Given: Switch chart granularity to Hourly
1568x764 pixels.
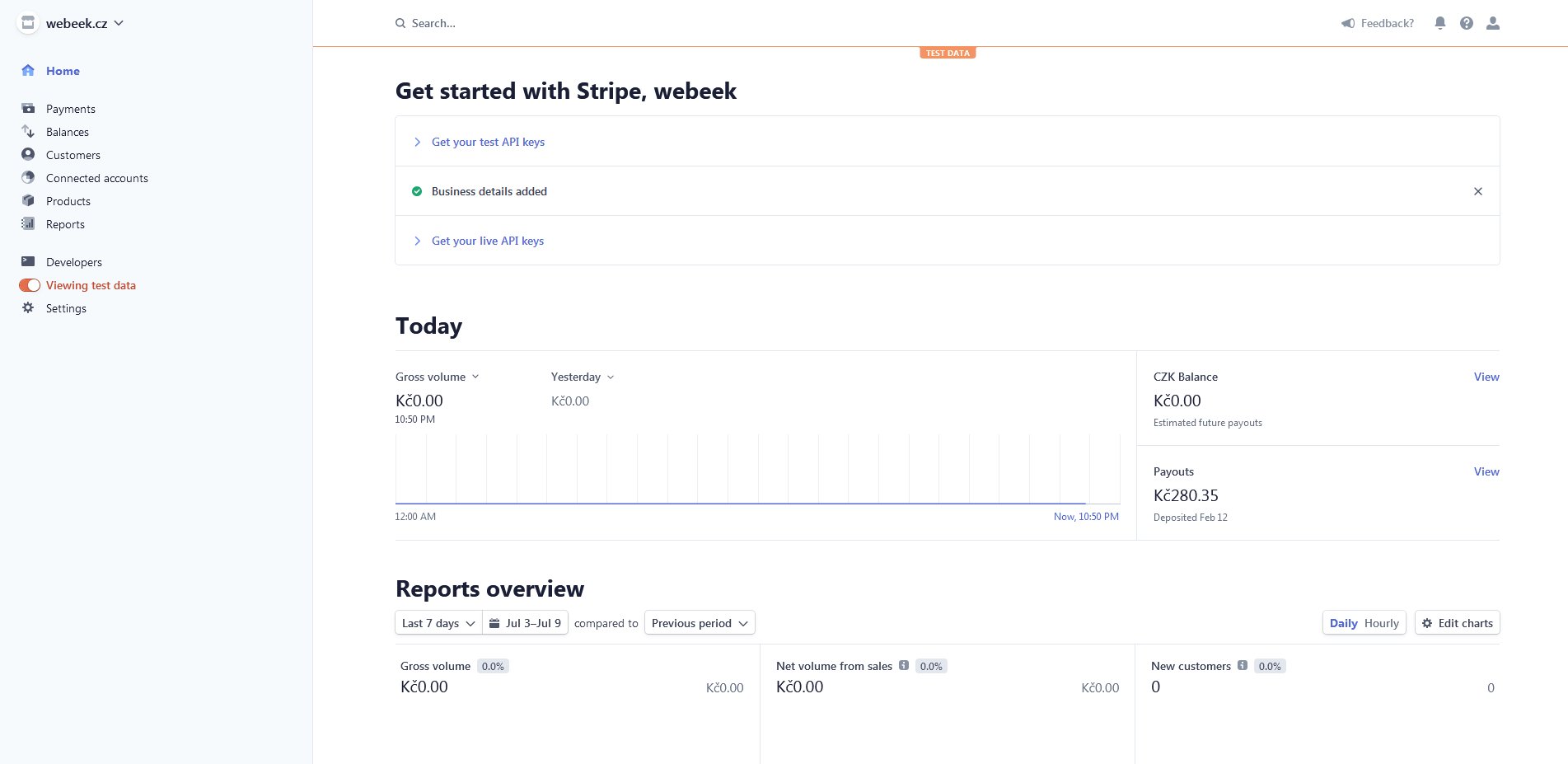Looking at the screenshot, I should 1382,623.
